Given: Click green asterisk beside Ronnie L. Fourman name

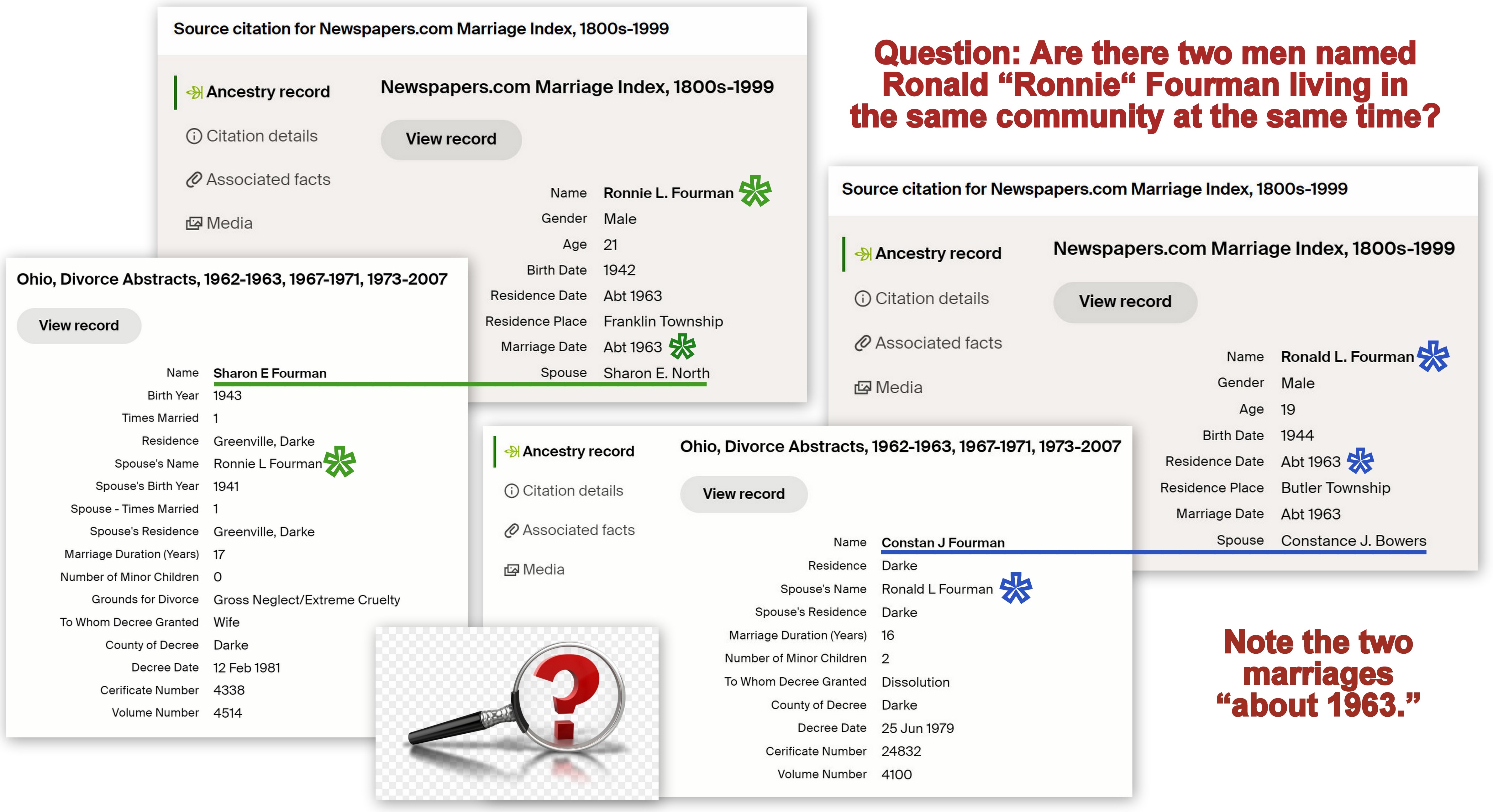Looking at the screenshot, I should 755,191.
